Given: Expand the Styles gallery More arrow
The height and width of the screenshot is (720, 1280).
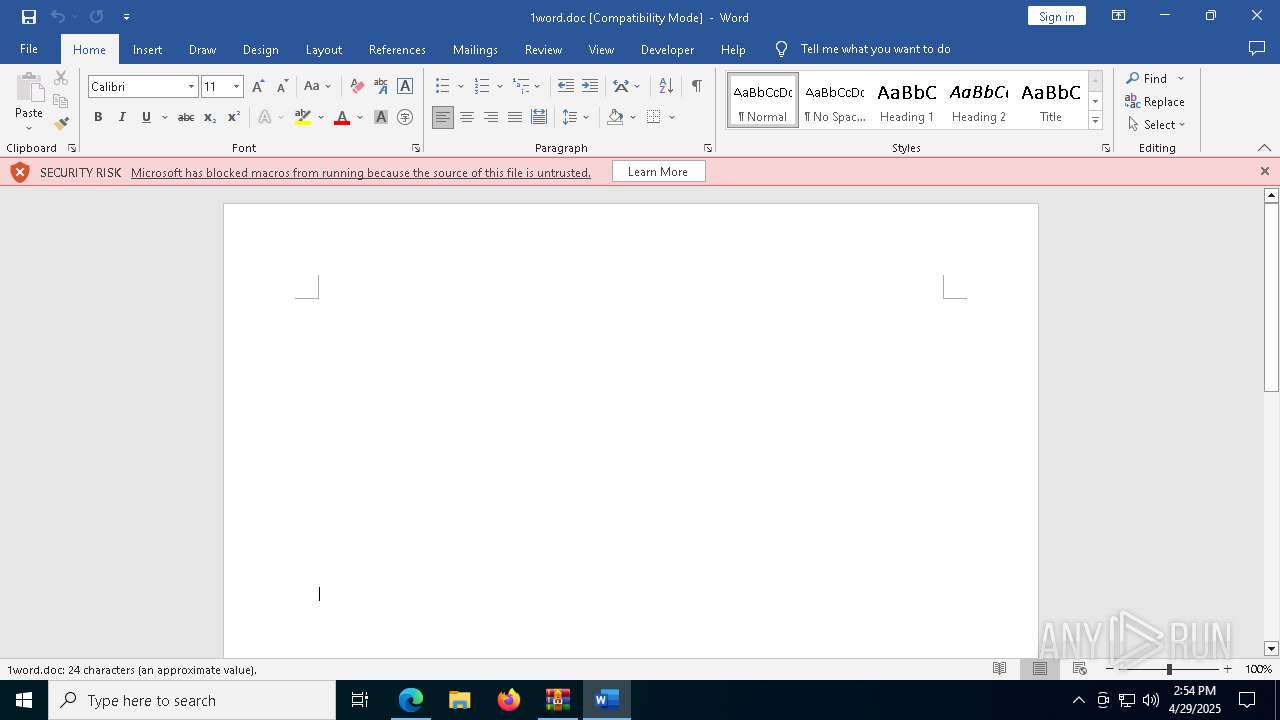Looking at the screenshot, I should tap(1095, 121).
